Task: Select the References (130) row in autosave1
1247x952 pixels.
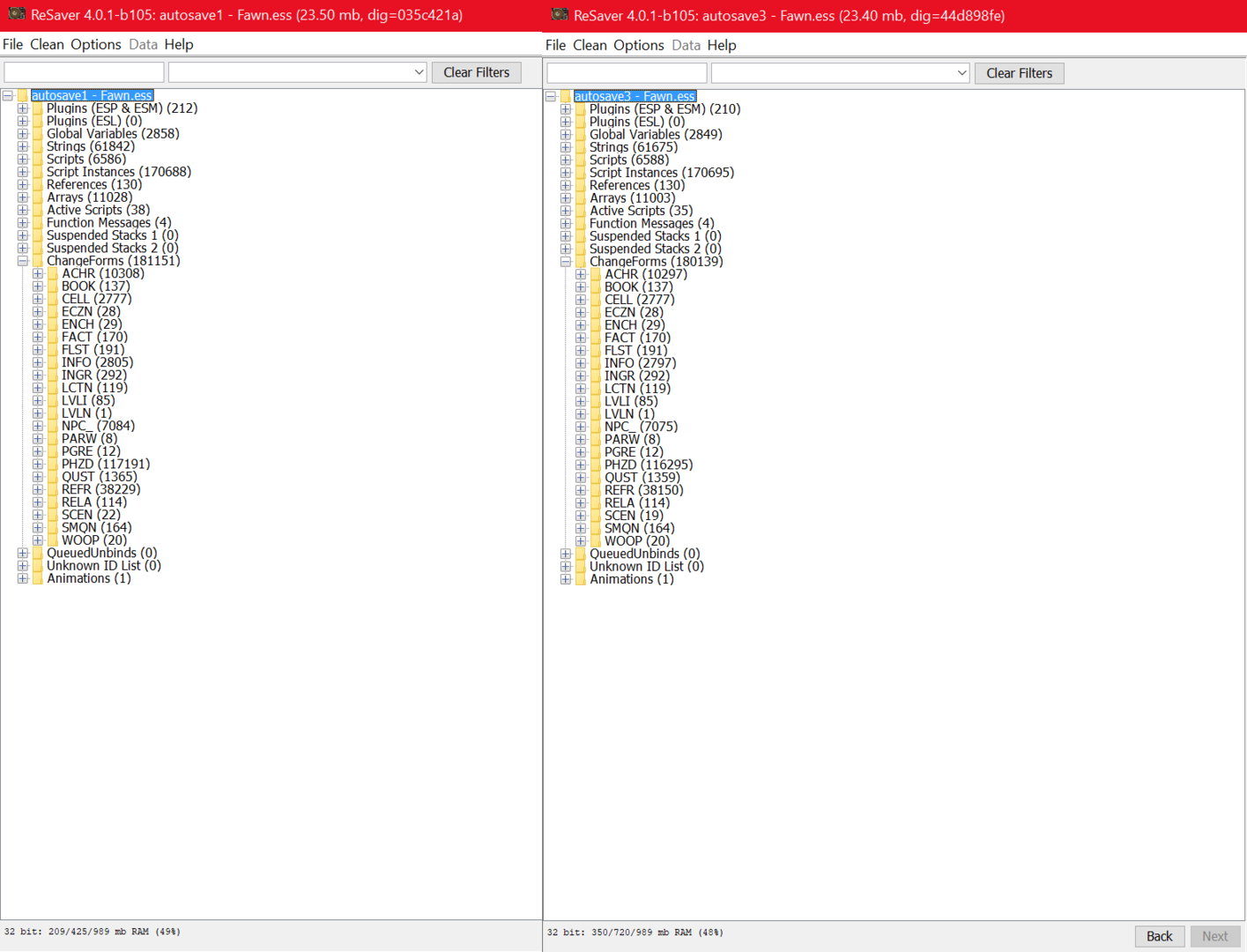Action: [x=94, y=184]
